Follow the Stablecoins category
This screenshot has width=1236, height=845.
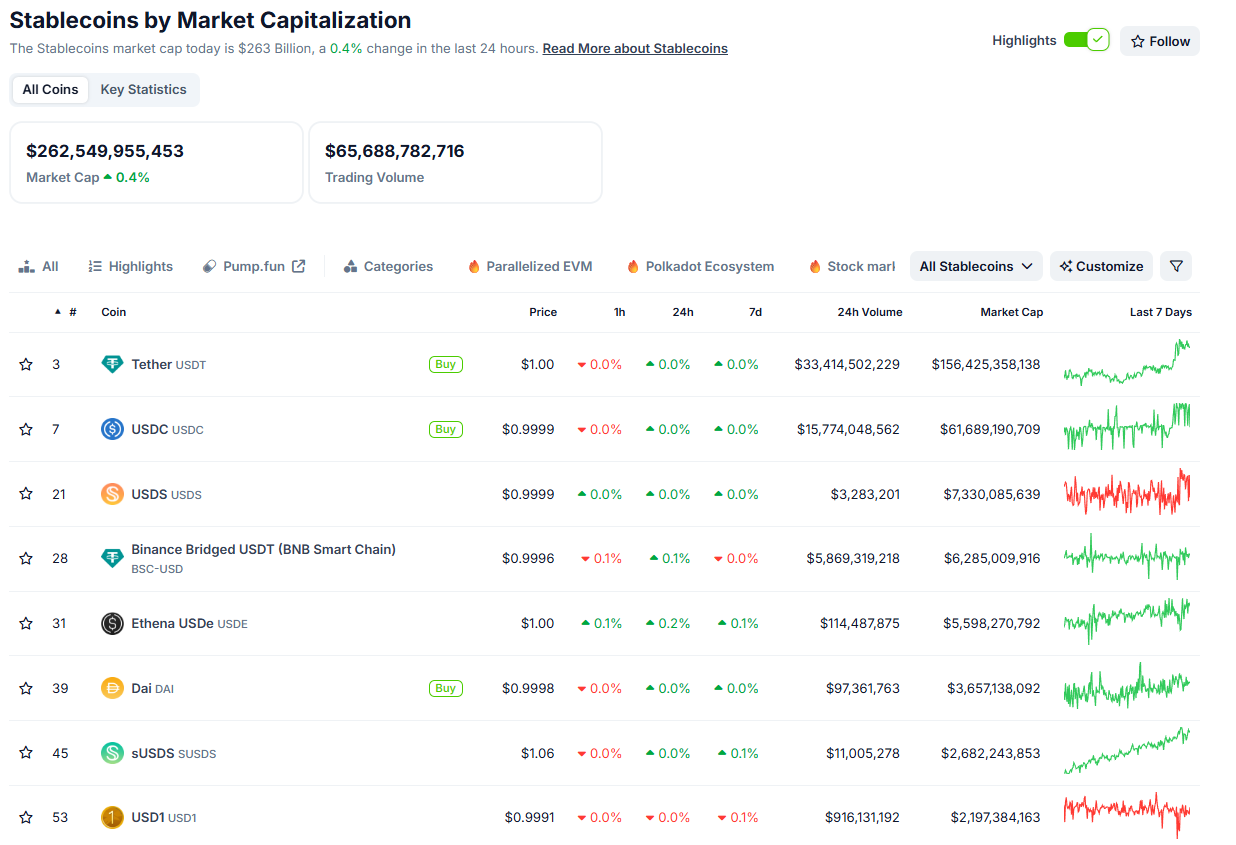click(1160, 41)
